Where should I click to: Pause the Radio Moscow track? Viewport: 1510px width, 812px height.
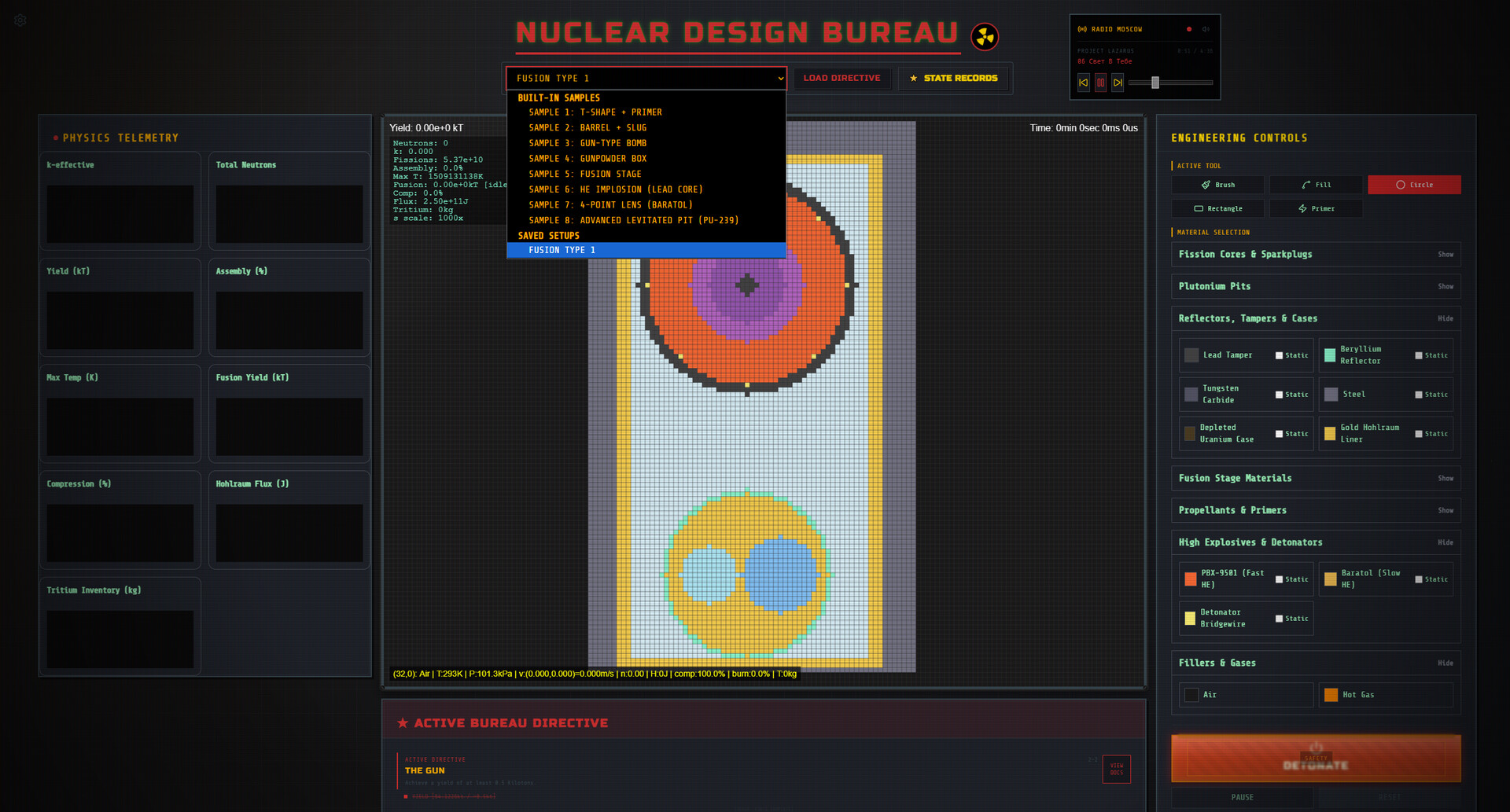[x=1099, y=82]
